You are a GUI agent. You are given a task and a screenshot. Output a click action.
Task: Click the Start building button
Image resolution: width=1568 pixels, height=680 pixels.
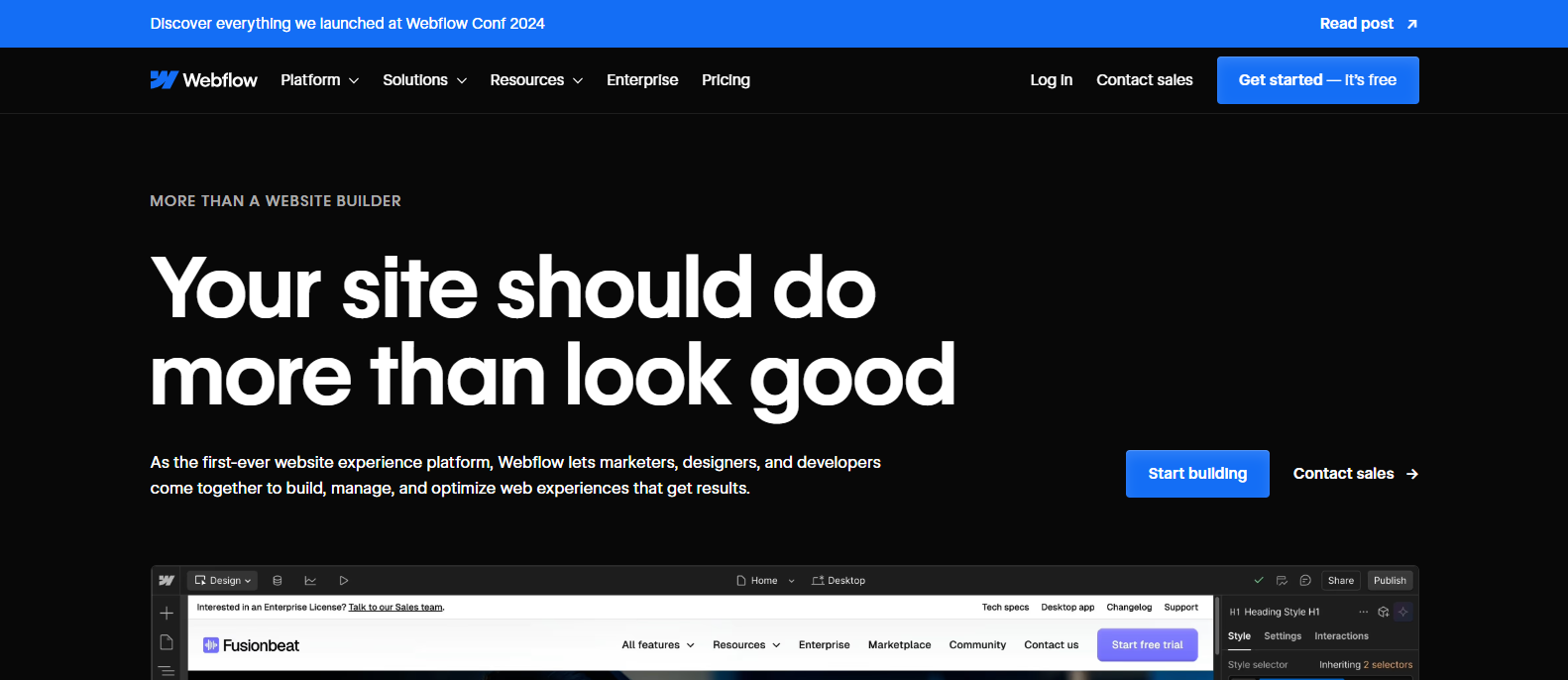[1197, 474]
